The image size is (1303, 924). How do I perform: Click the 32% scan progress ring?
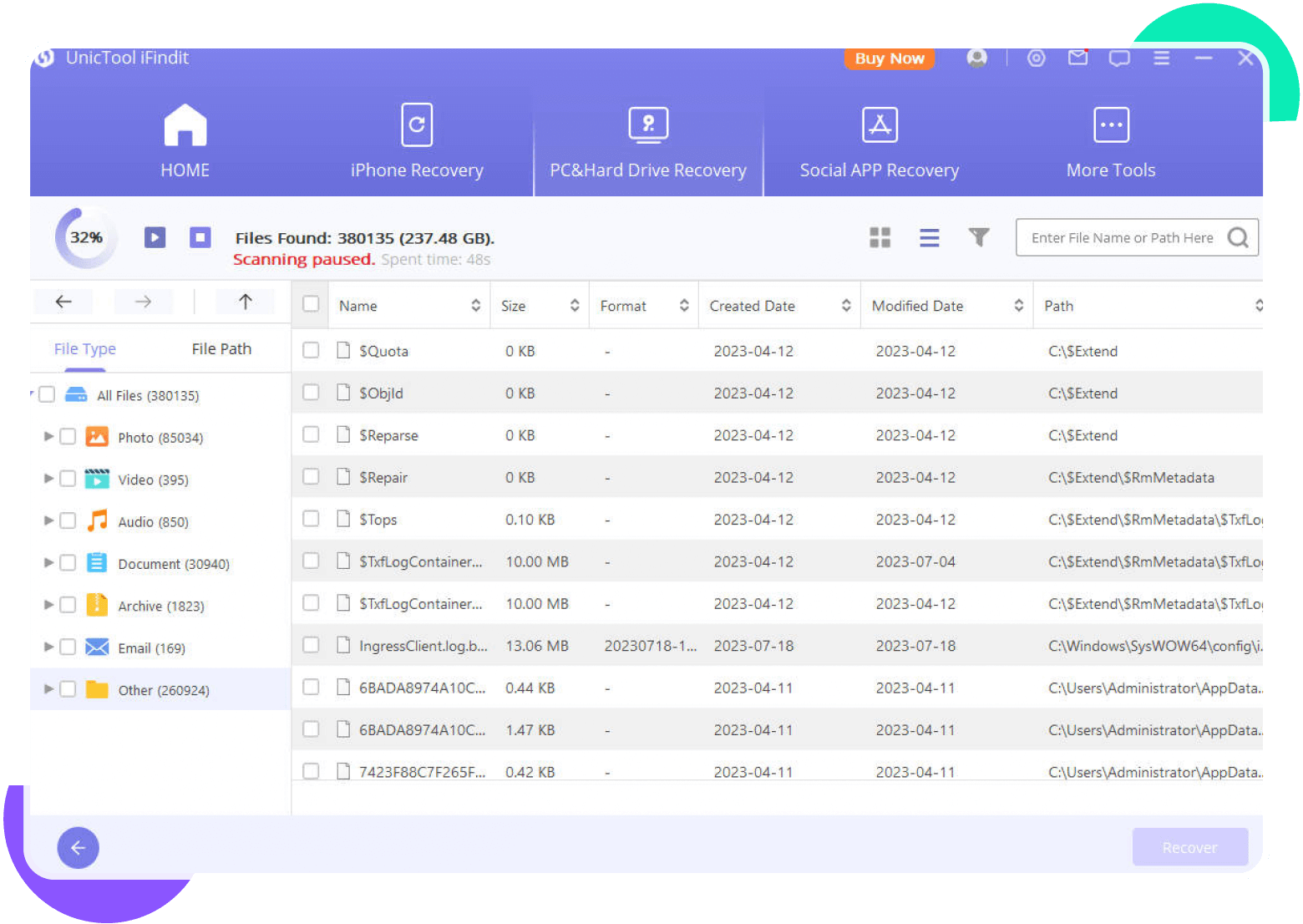[85, 238]
